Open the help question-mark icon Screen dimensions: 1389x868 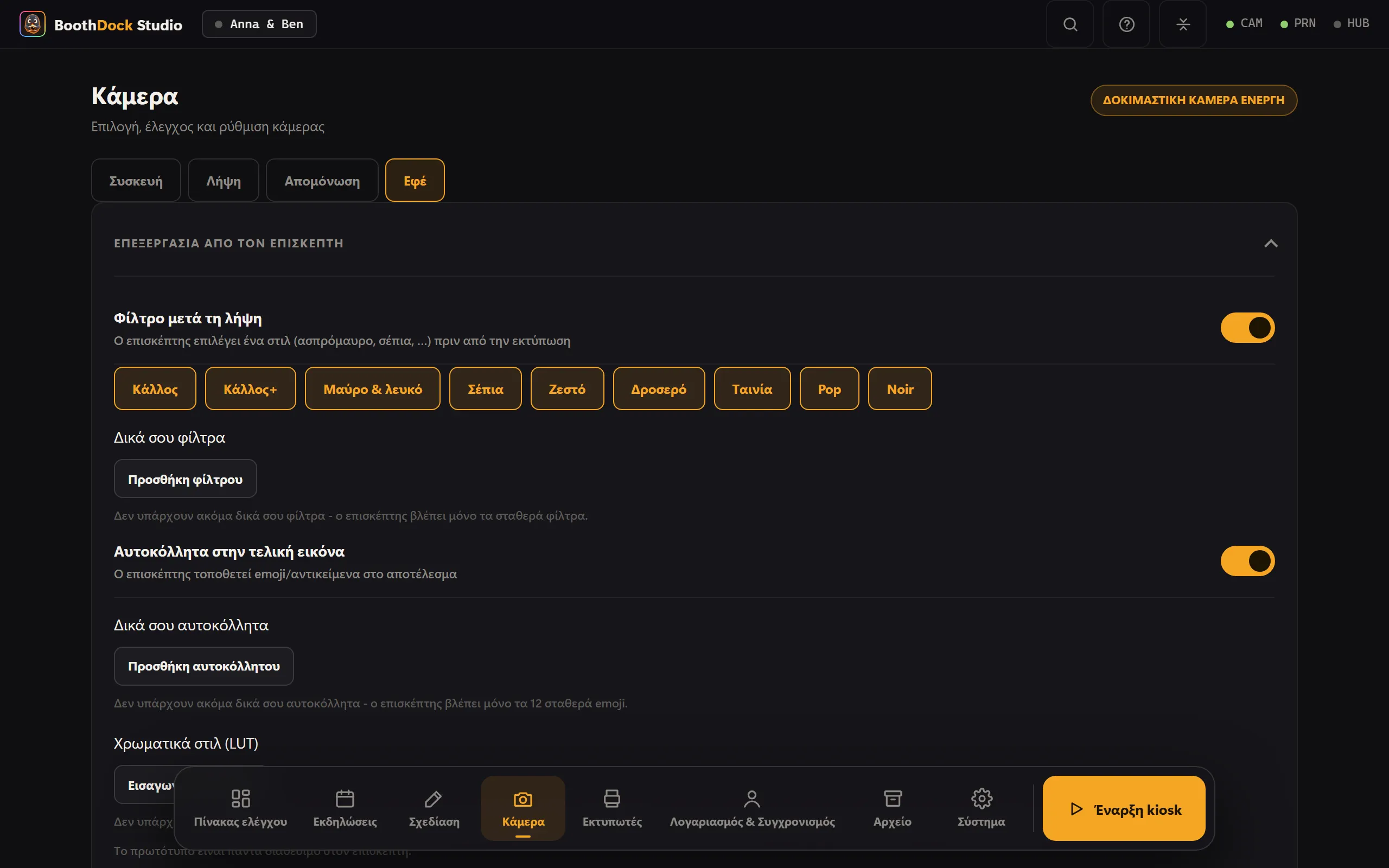(1126, 24)
